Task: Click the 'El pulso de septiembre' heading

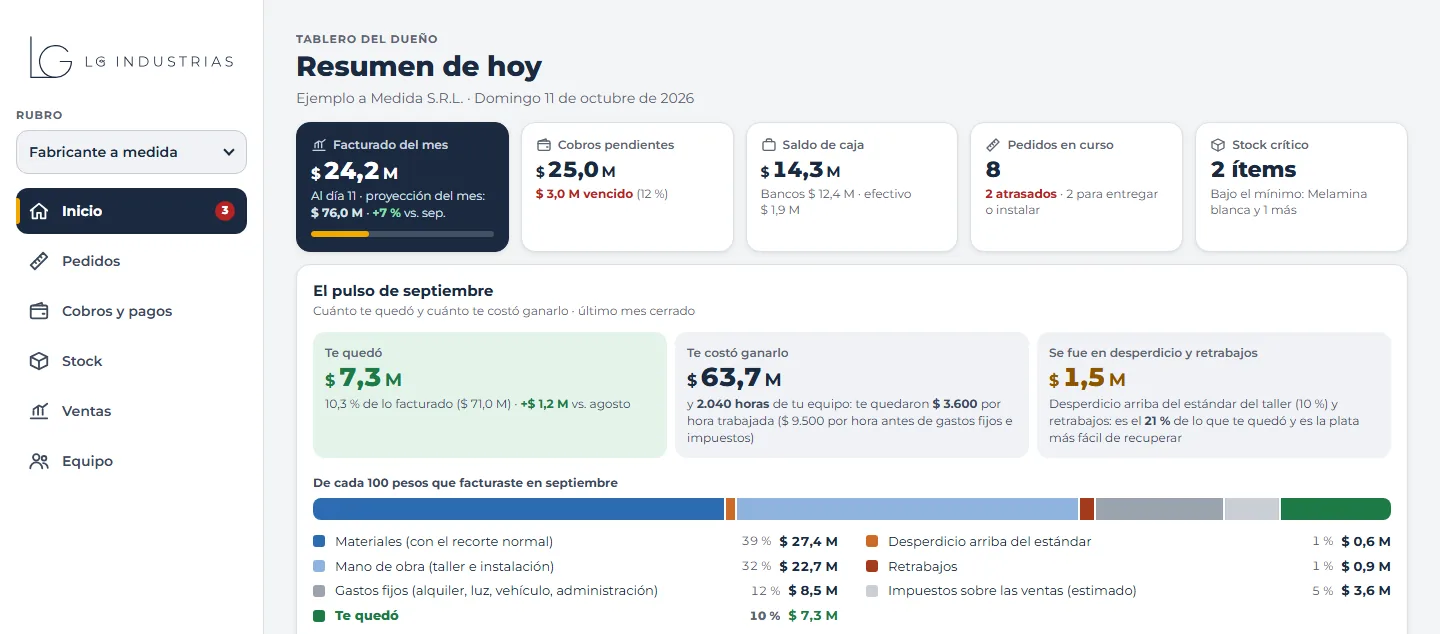Action: [403, 291]
